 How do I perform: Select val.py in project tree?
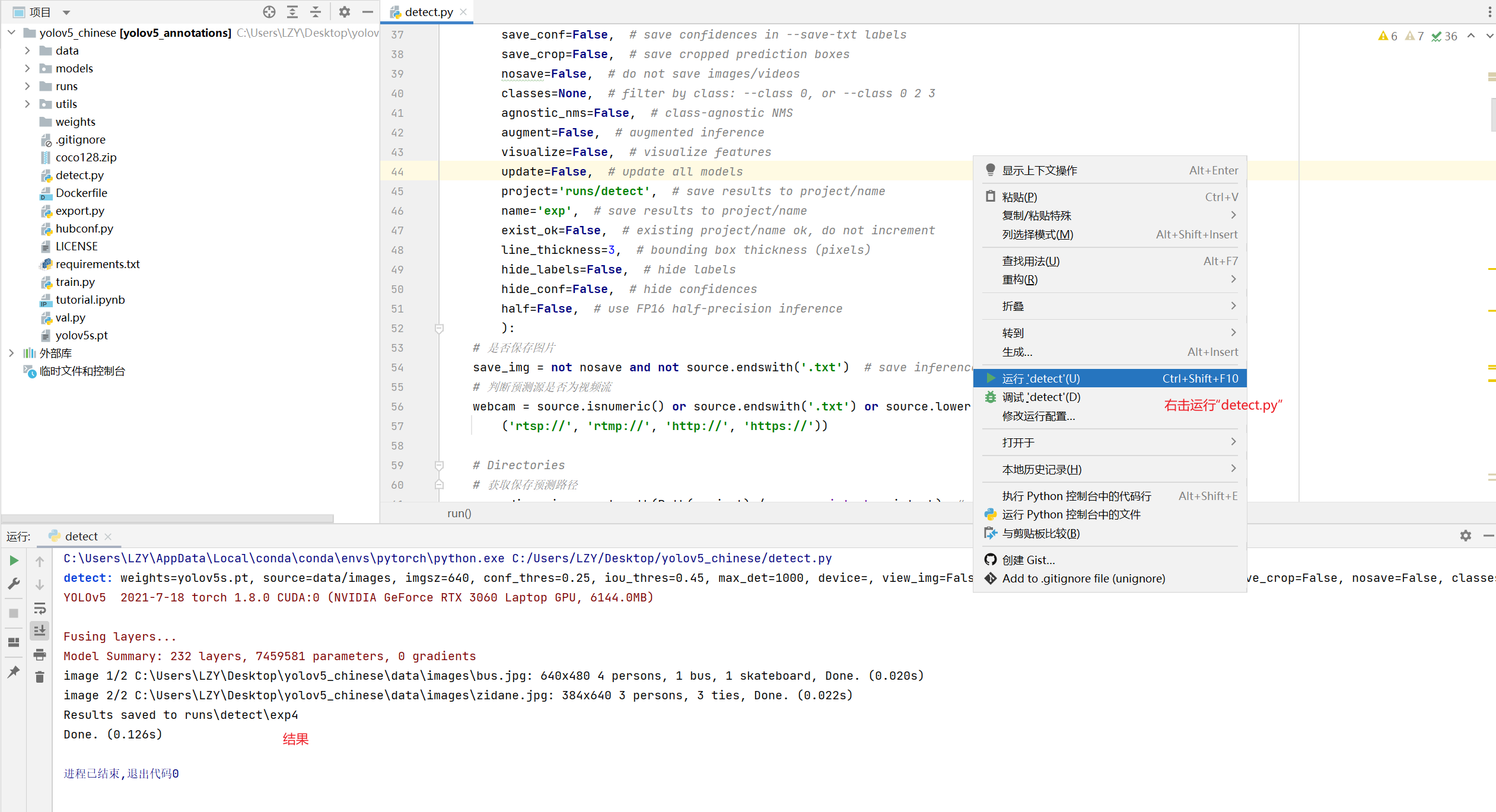(x=70, y=317)
